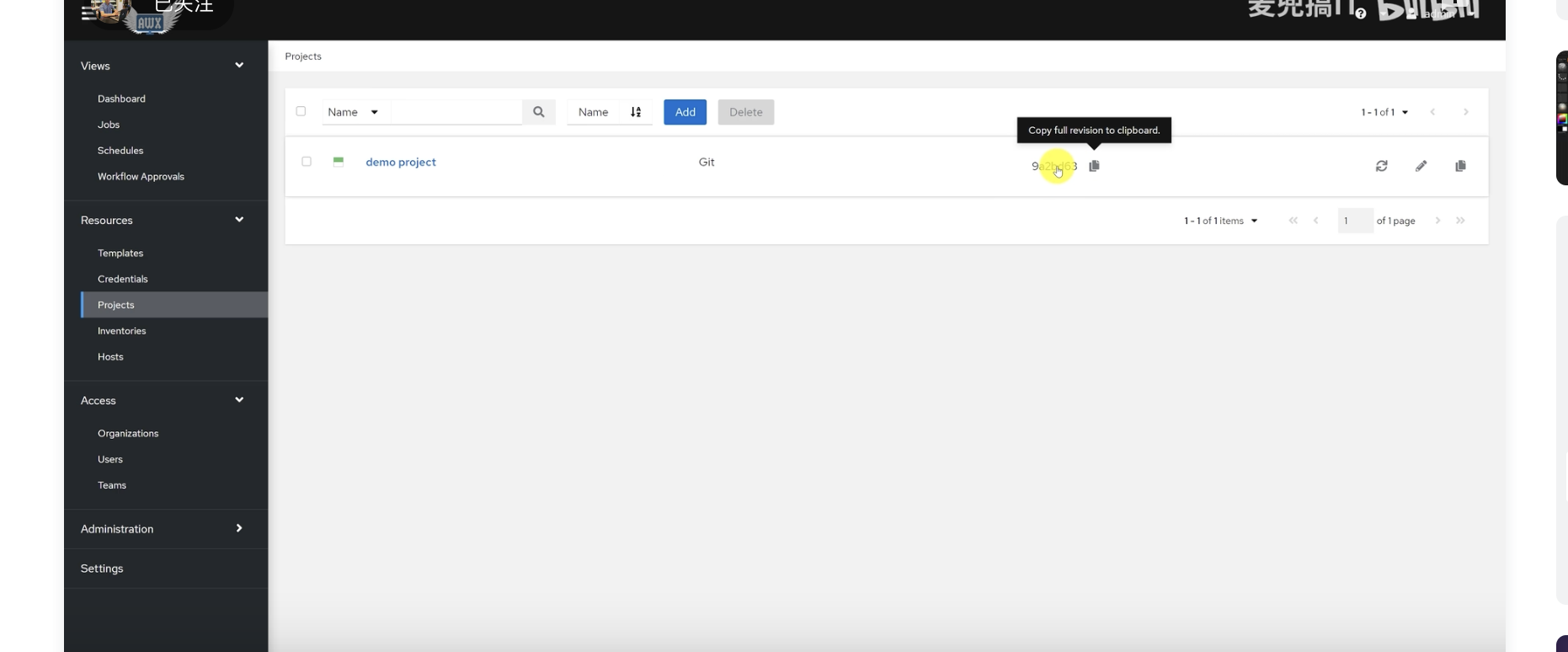1568x652 pixels.
Task: Go to first page in bottom pagination
Action: coord(1293,221)
